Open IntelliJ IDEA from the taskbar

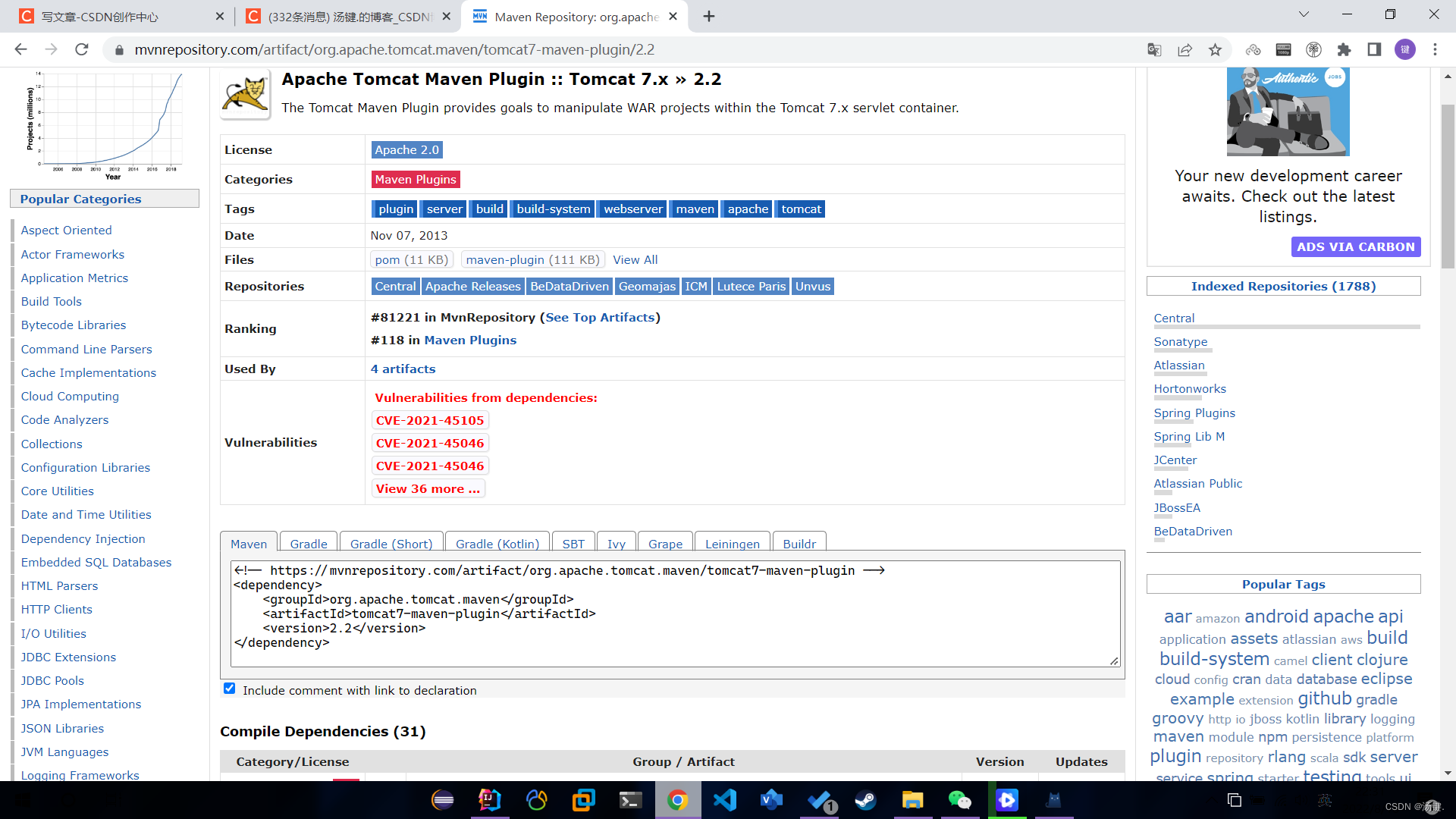click(489, 800)
